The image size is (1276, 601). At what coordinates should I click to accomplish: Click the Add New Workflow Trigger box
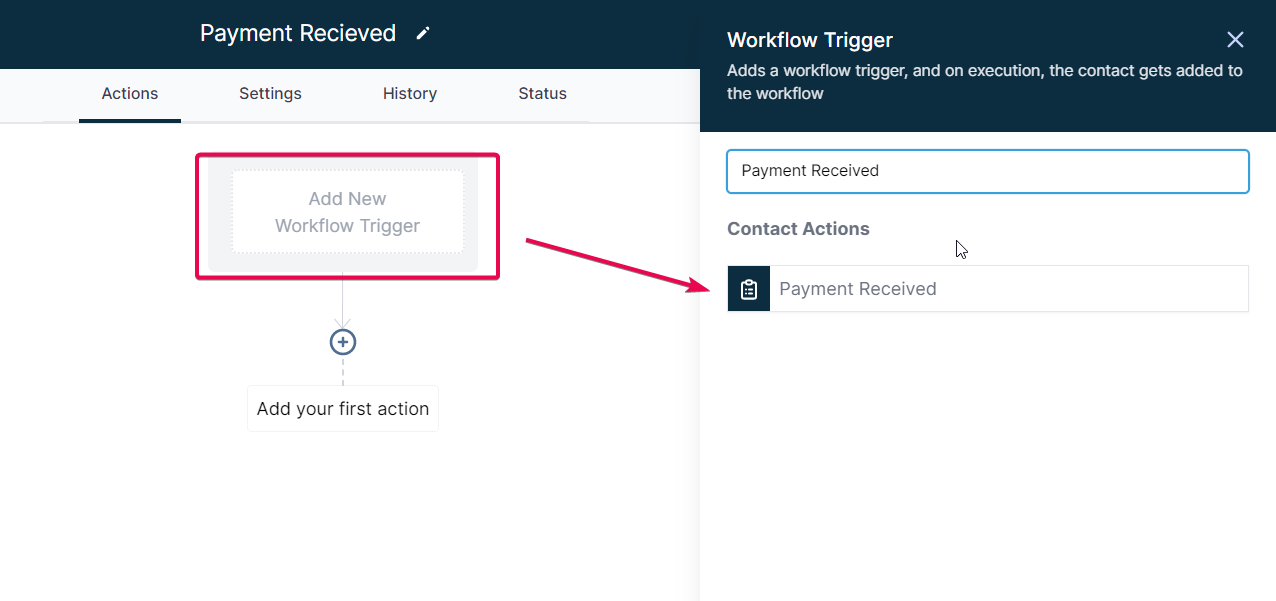[348, 212]
